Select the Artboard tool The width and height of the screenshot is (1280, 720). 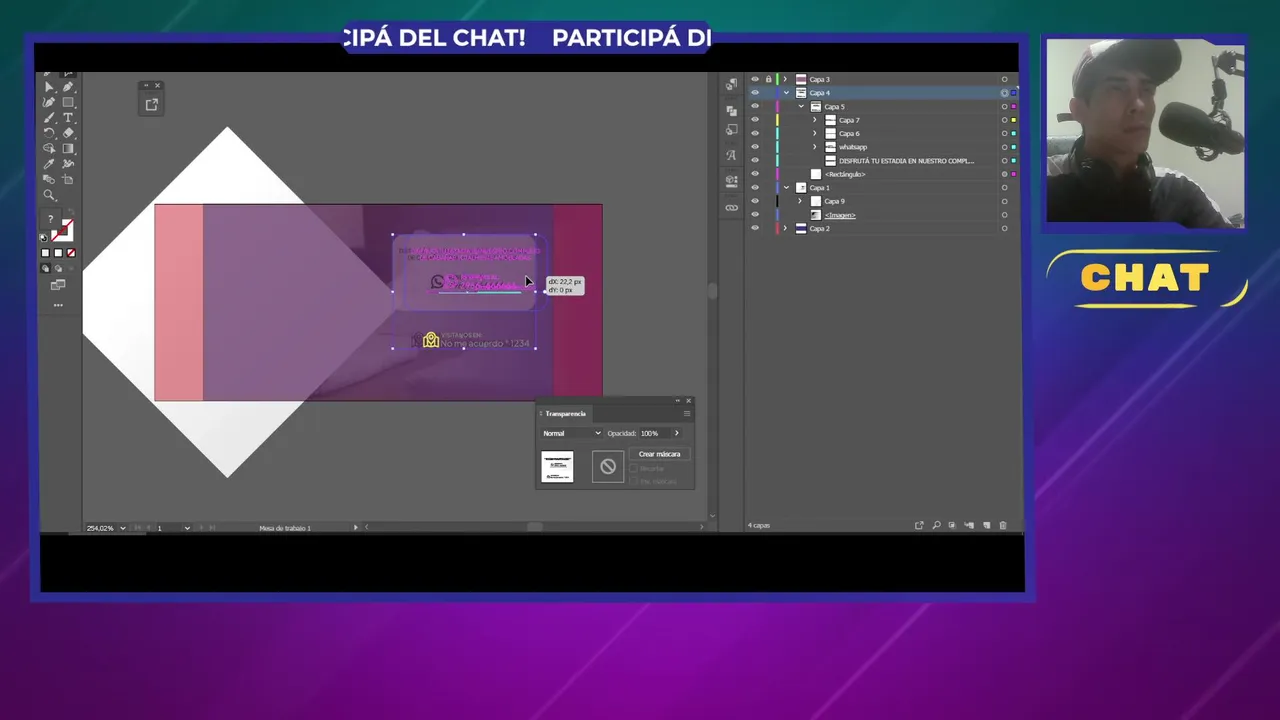coord(68,179)
